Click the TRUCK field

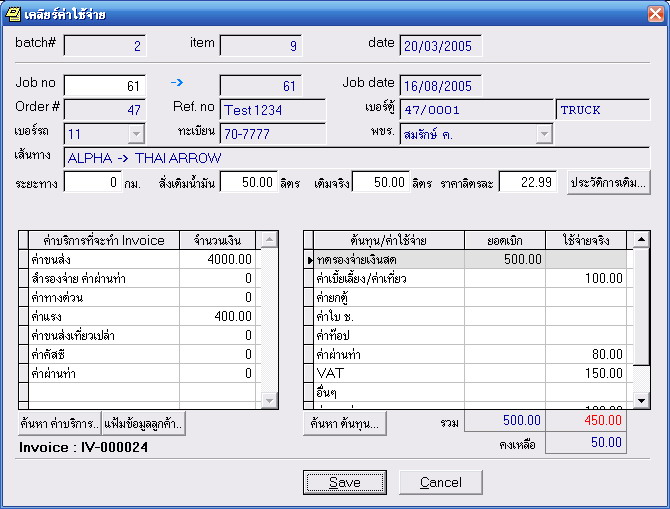[x=603, y=110]
